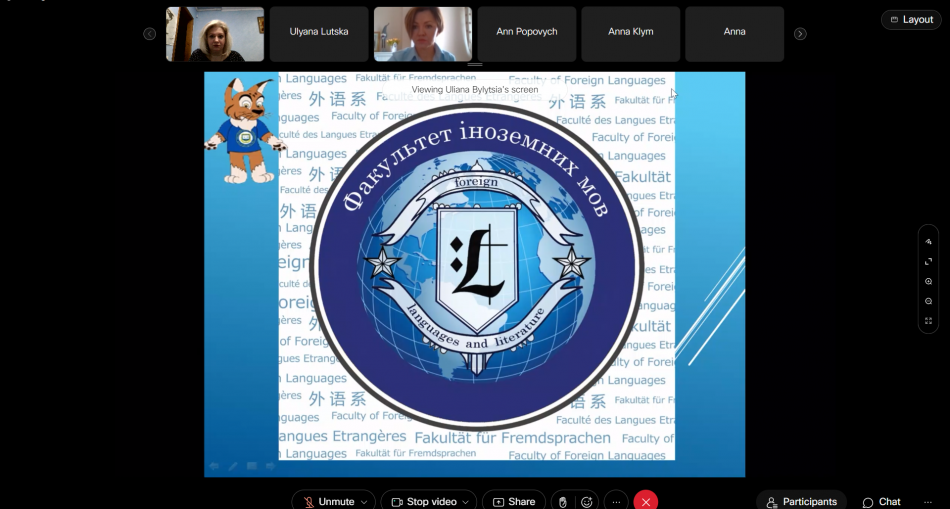Open the reactions smiley menu
This screenshot has width=950, height=509.
click(587, 501)
